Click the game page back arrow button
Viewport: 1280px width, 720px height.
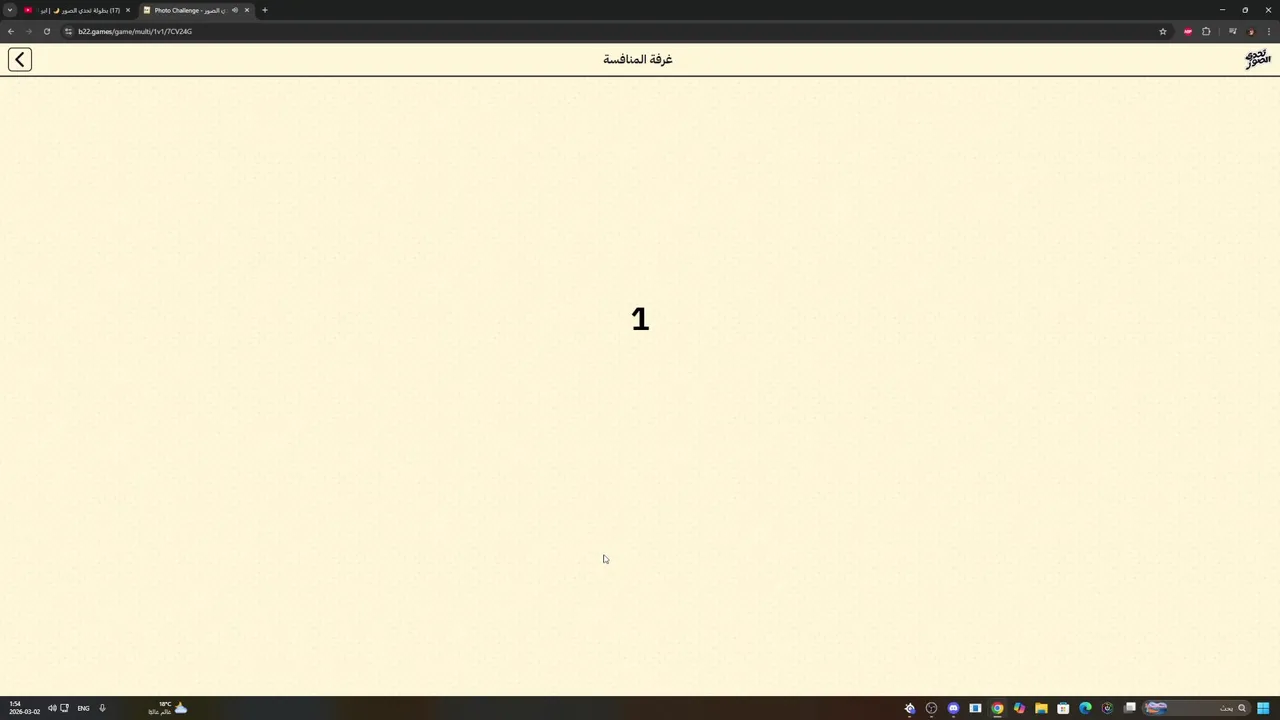[20, 60]
